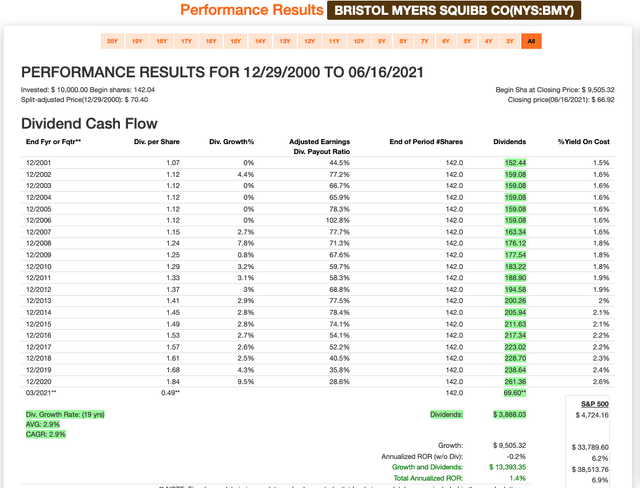Select the 13Y period tab
Screen dimensions: 640x488
click(285, 41)
